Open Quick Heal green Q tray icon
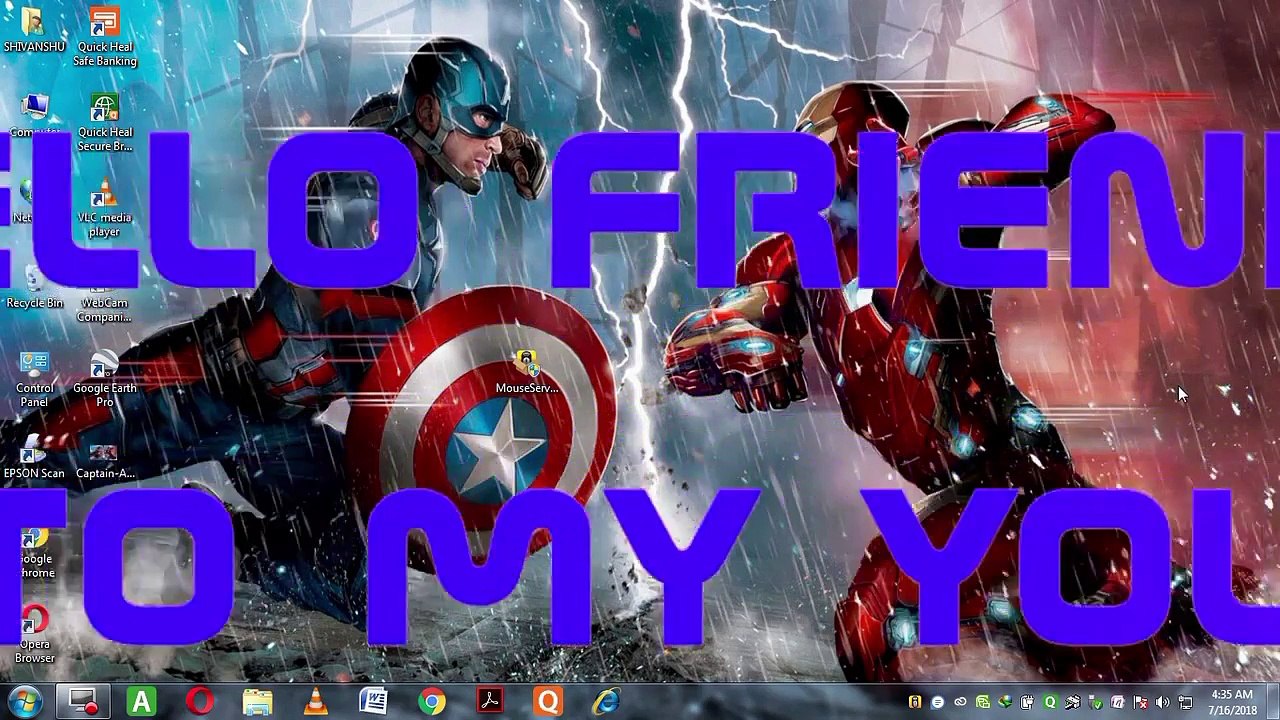Image resolution: width=1280 pixels, height=720 pixels. (1050, 703)
